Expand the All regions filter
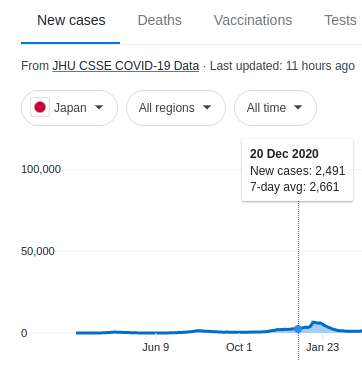Viewport: 362px width, 367px height. click(x=176, y=108)
